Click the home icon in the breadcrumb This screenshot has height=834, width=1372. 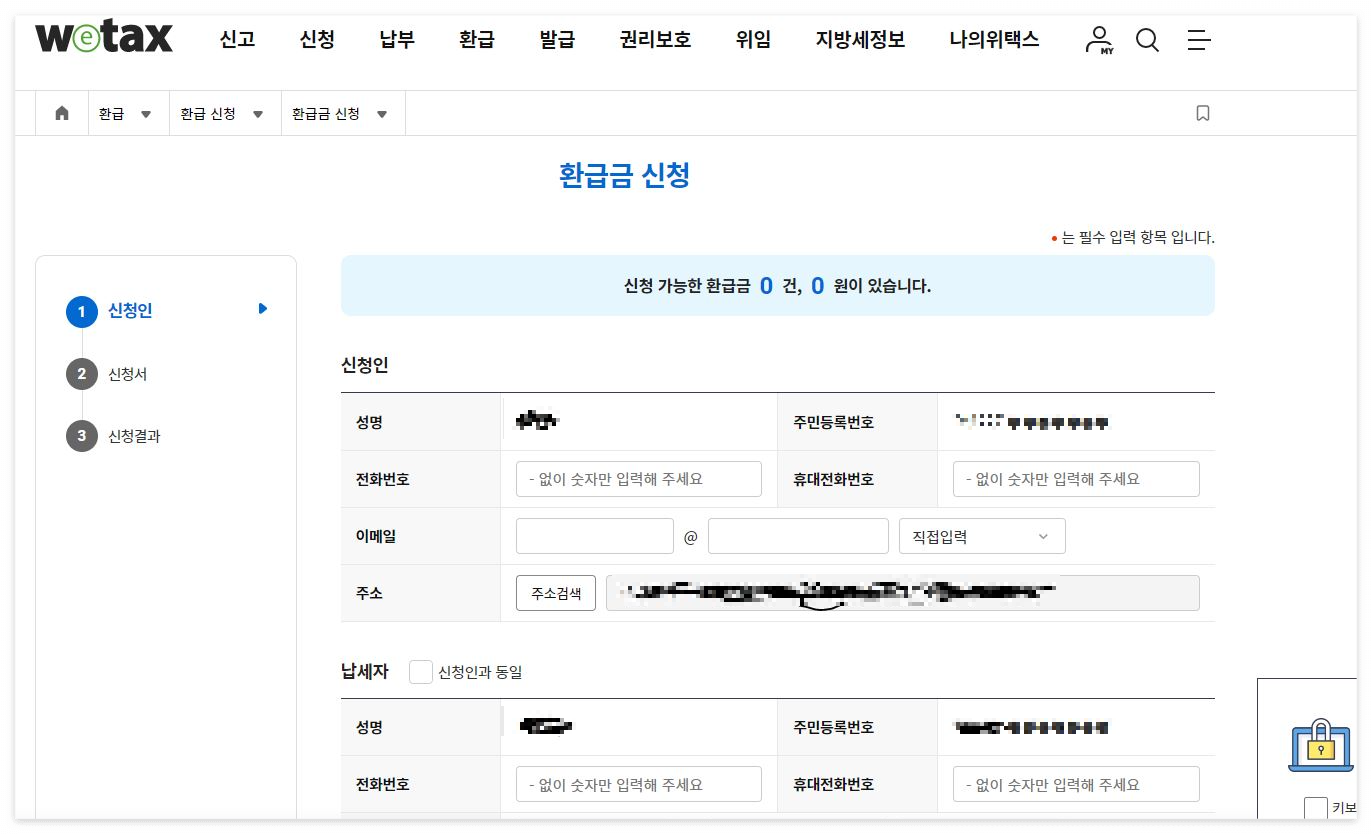tap(61, 112)
